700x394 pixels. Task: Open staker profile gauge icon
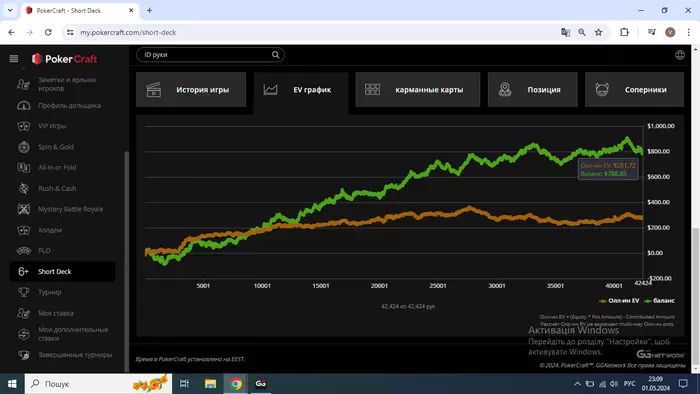[x=24, y=106]
